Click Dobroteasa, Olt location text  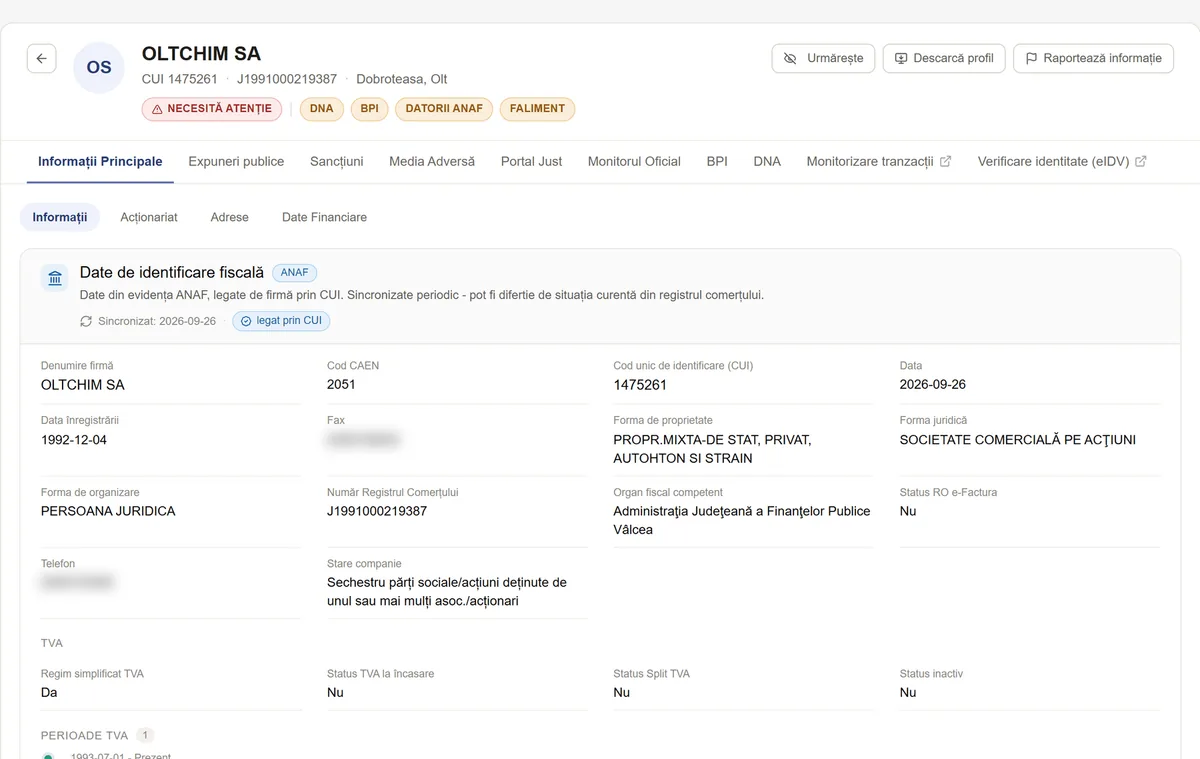coord(402,79)
